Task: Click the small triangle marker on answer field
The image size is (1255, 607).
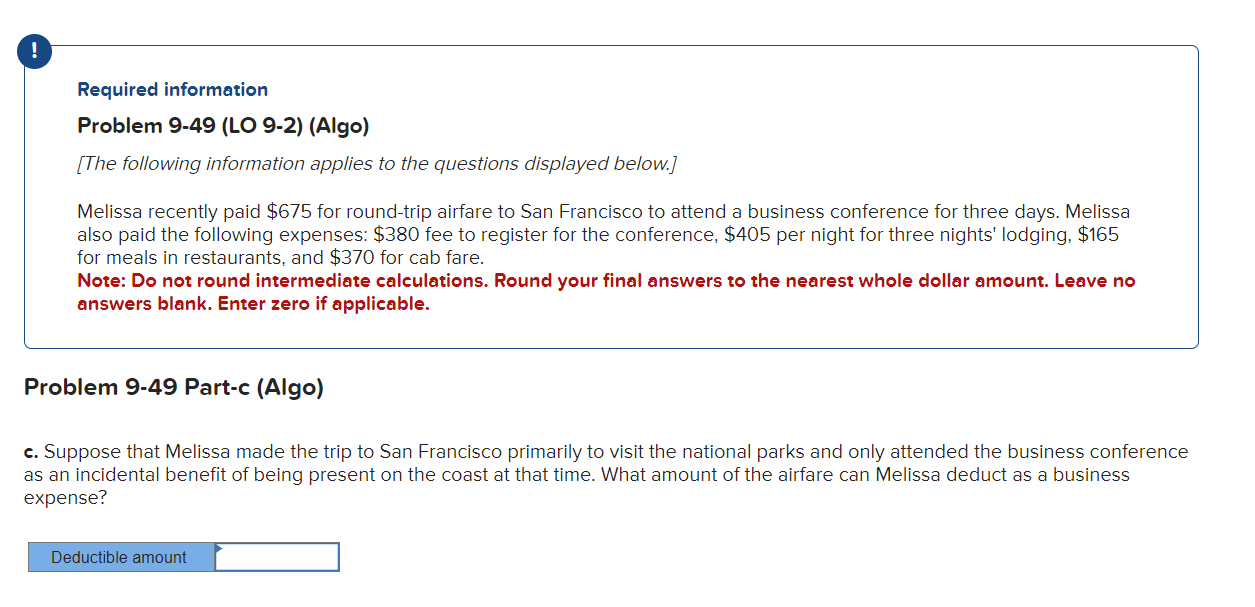Action: tap(219, 547)
